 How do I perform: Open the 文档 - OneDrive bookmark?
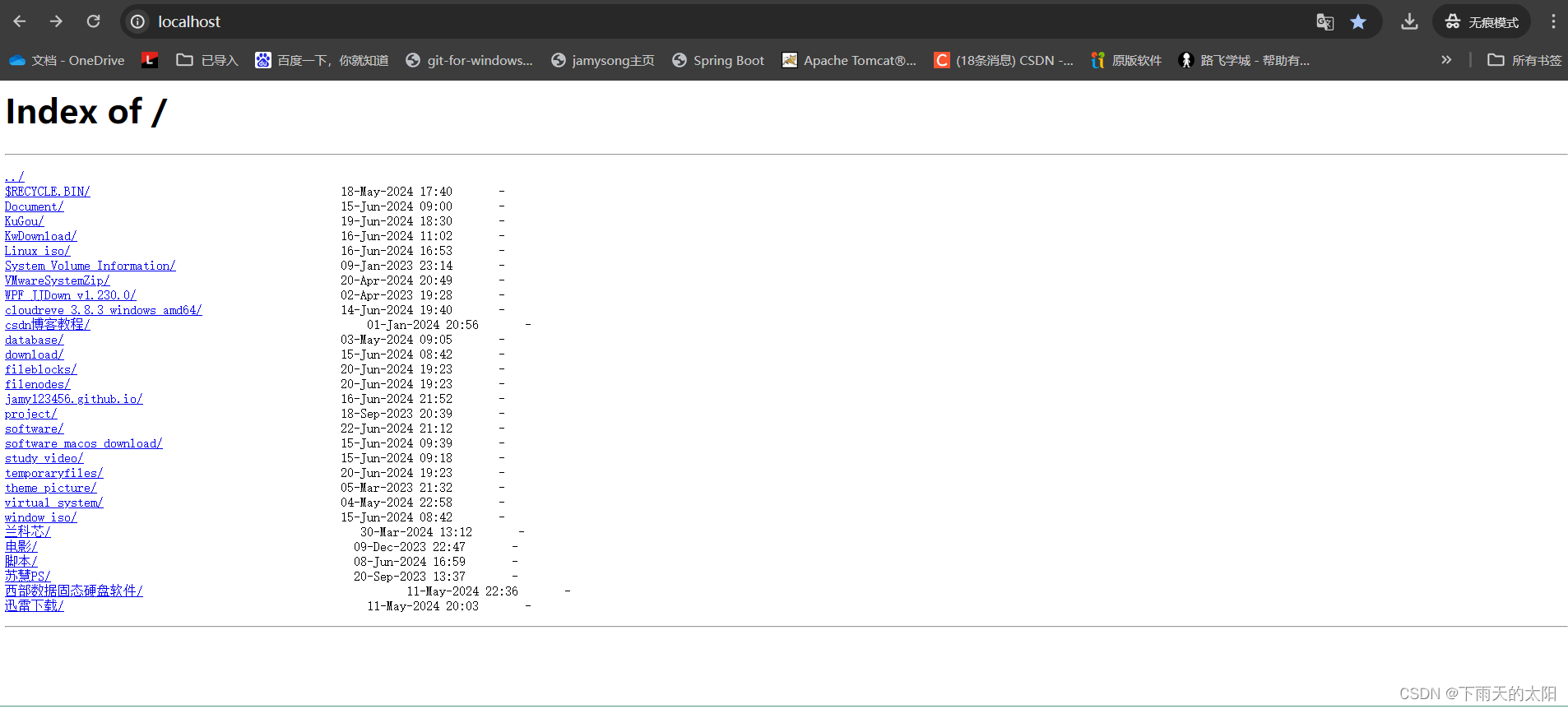(67, 60)
